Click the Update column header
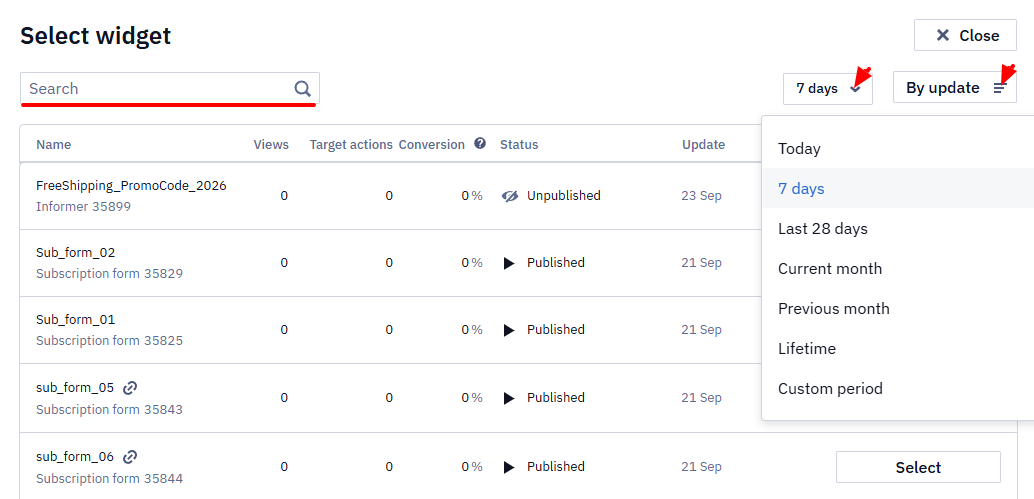 coord(704,144)
